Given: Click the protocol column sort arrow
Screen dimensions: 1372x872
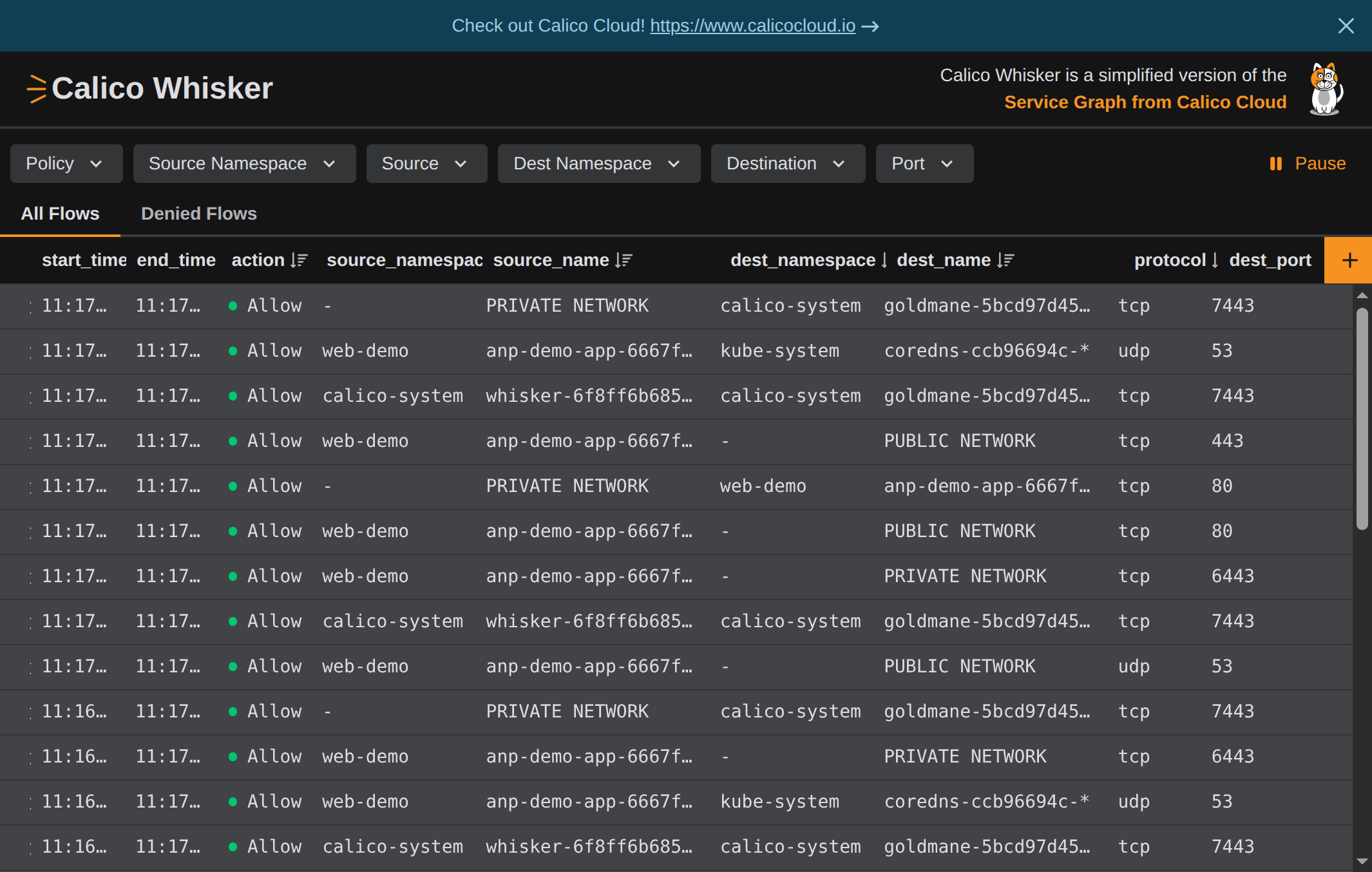Looking at the screenshot, I should 1215,260.
